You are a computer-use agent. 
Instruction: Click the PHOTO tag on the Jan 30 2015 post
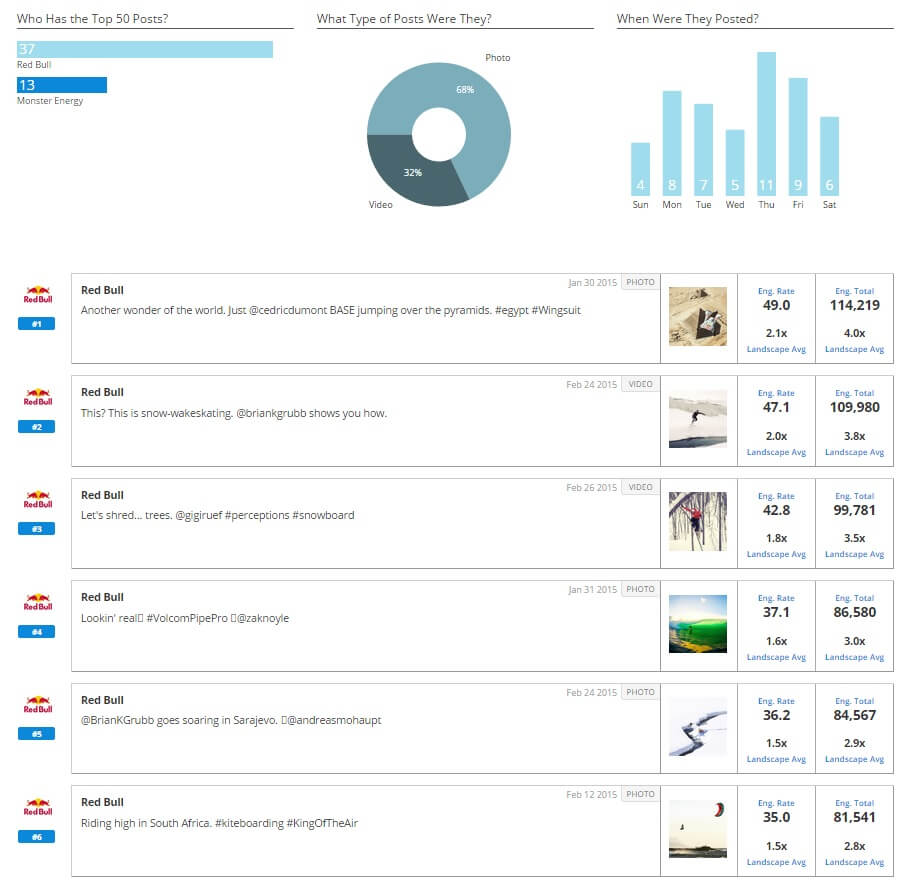(x=640, y=282)
